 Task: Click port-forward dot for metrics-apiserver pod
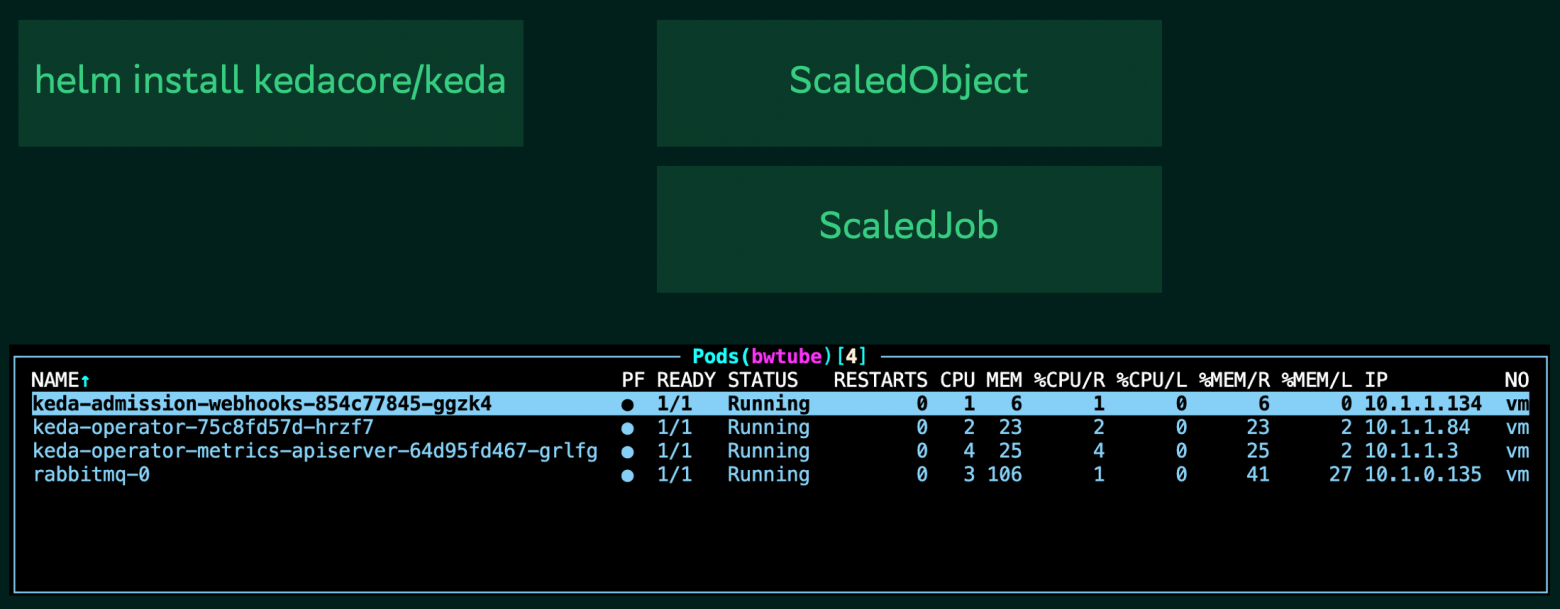tap(627, 452)
